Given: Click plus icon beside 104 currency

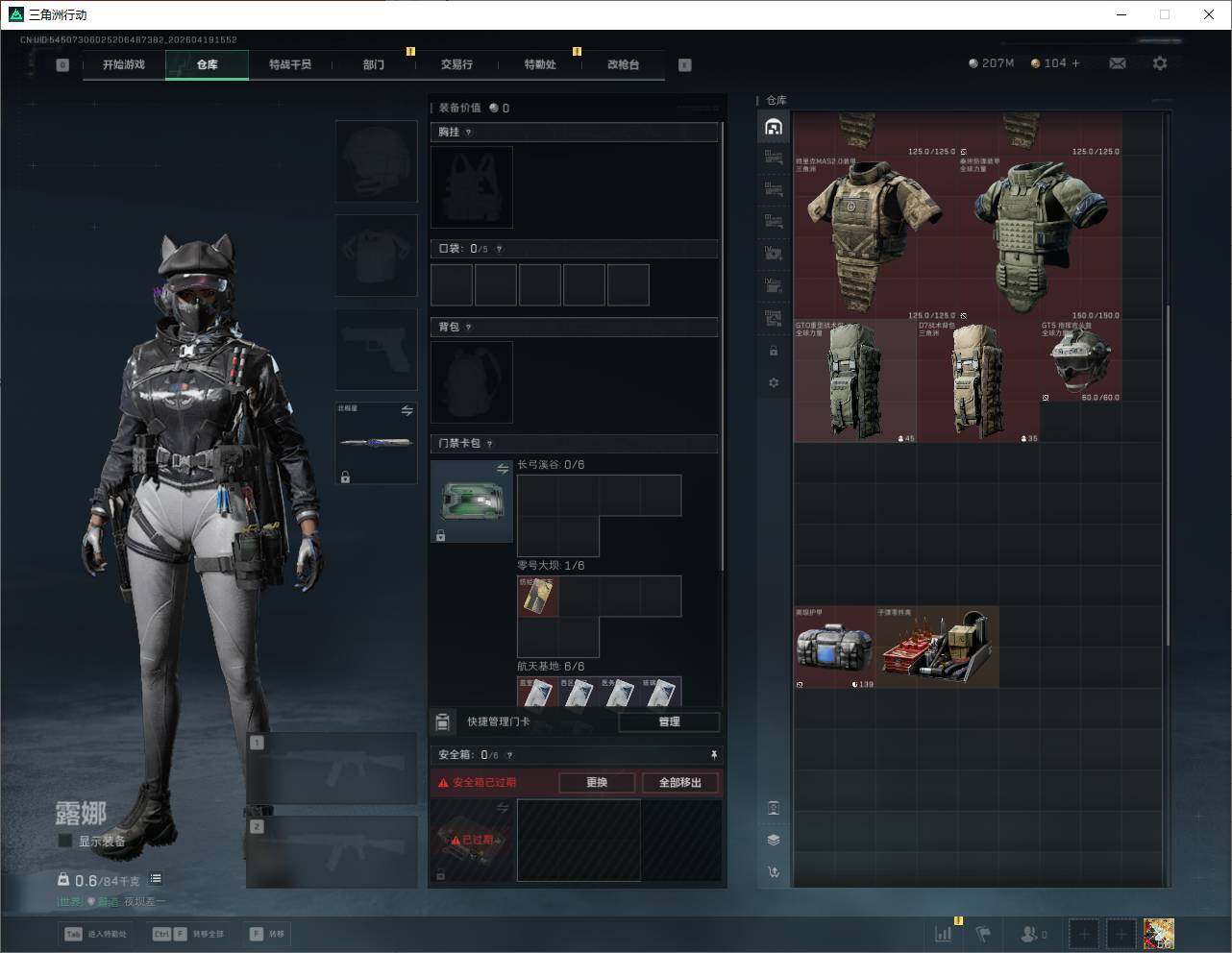Looking at the screenshot, I should [x=1076, y=63].
